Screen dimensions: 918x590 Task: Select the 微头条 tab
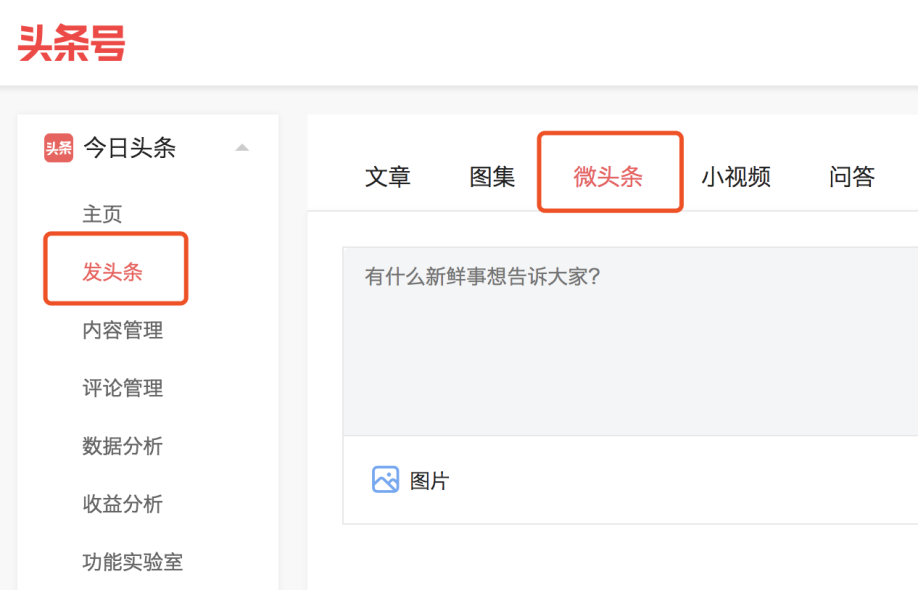pos(608,177)
